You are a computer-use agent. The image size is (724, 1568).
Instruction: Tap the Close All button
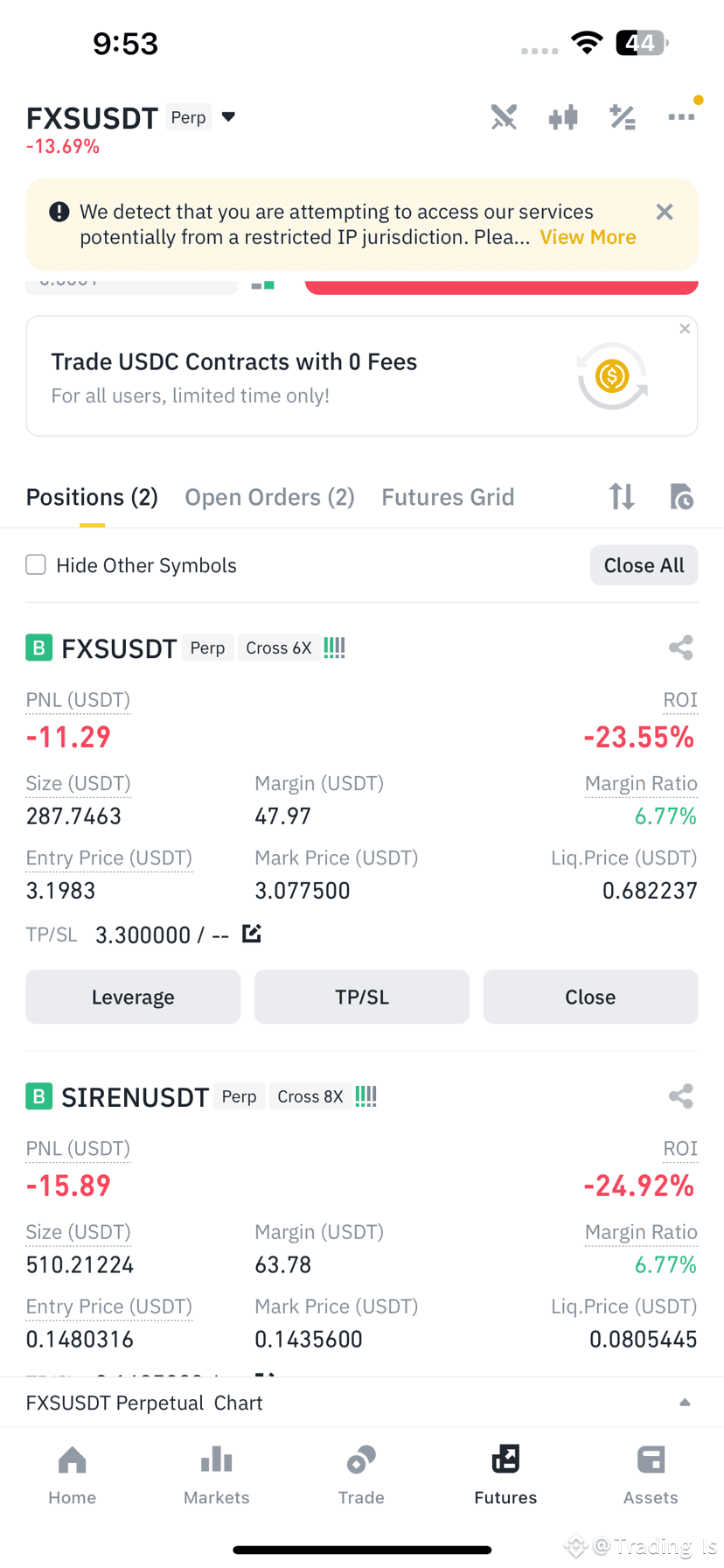644,565
